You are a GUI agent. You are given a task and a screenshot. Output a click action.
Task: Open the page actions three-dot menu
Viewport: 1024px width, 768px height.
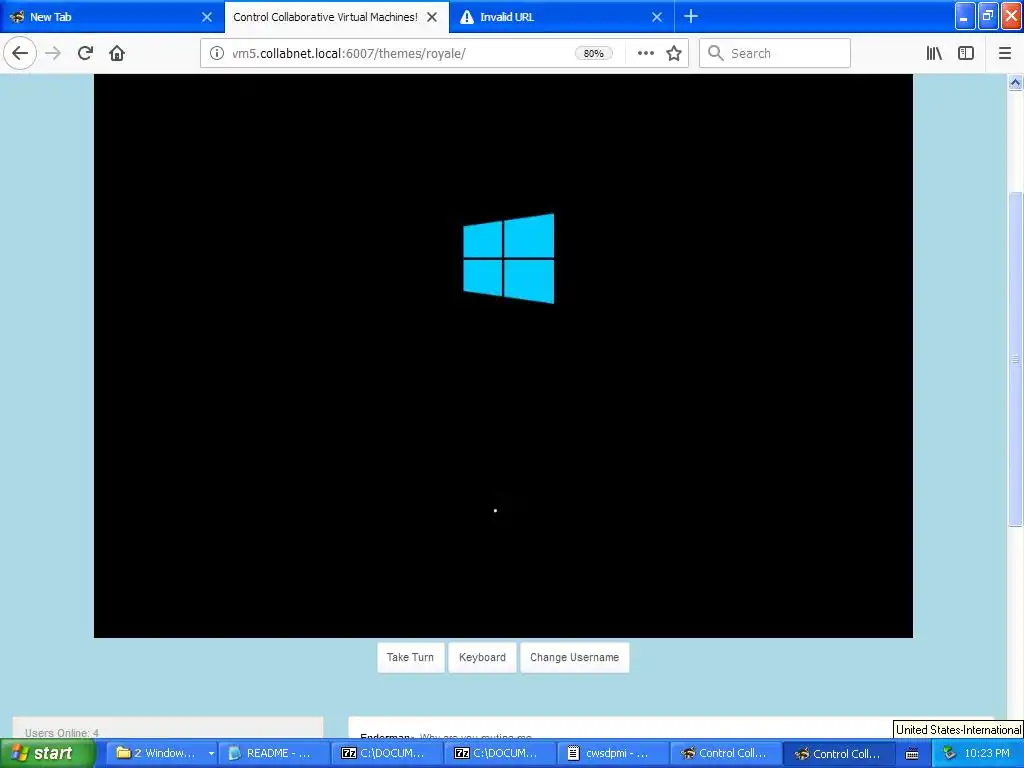pyautogui.click(x=645, y=53)
